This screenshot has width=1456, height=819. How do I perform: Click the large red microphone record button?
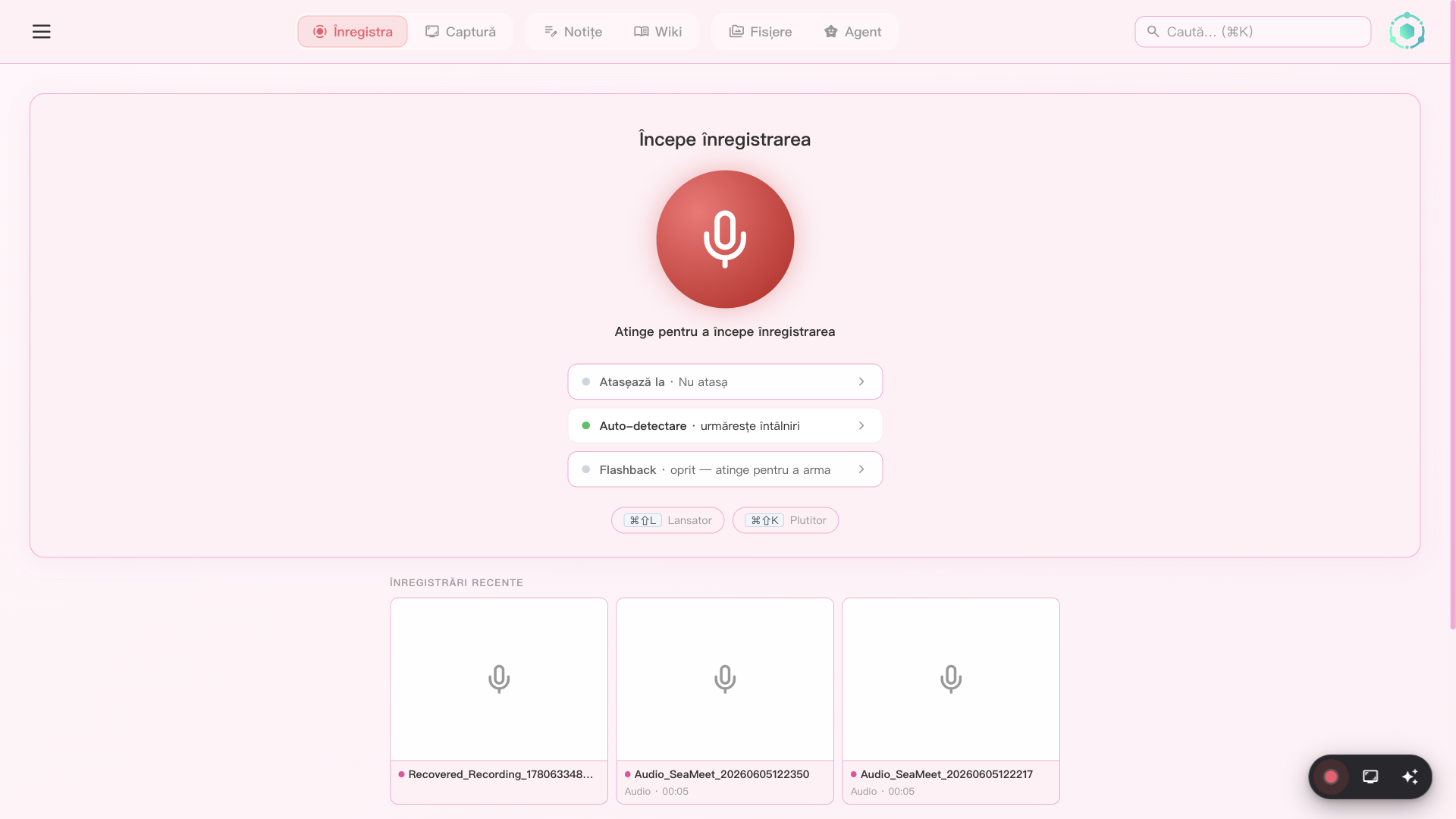(725, 239)
